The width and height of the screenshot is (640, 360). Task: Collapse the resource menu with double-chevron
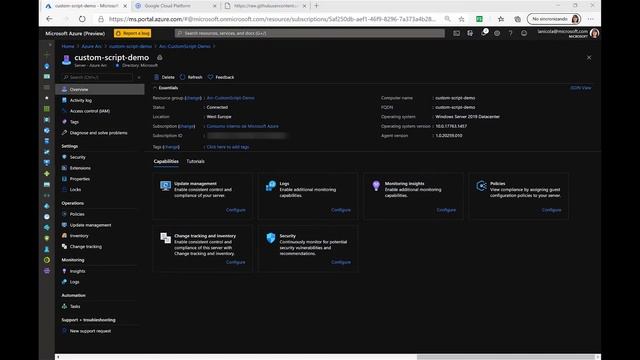point(139,77)
